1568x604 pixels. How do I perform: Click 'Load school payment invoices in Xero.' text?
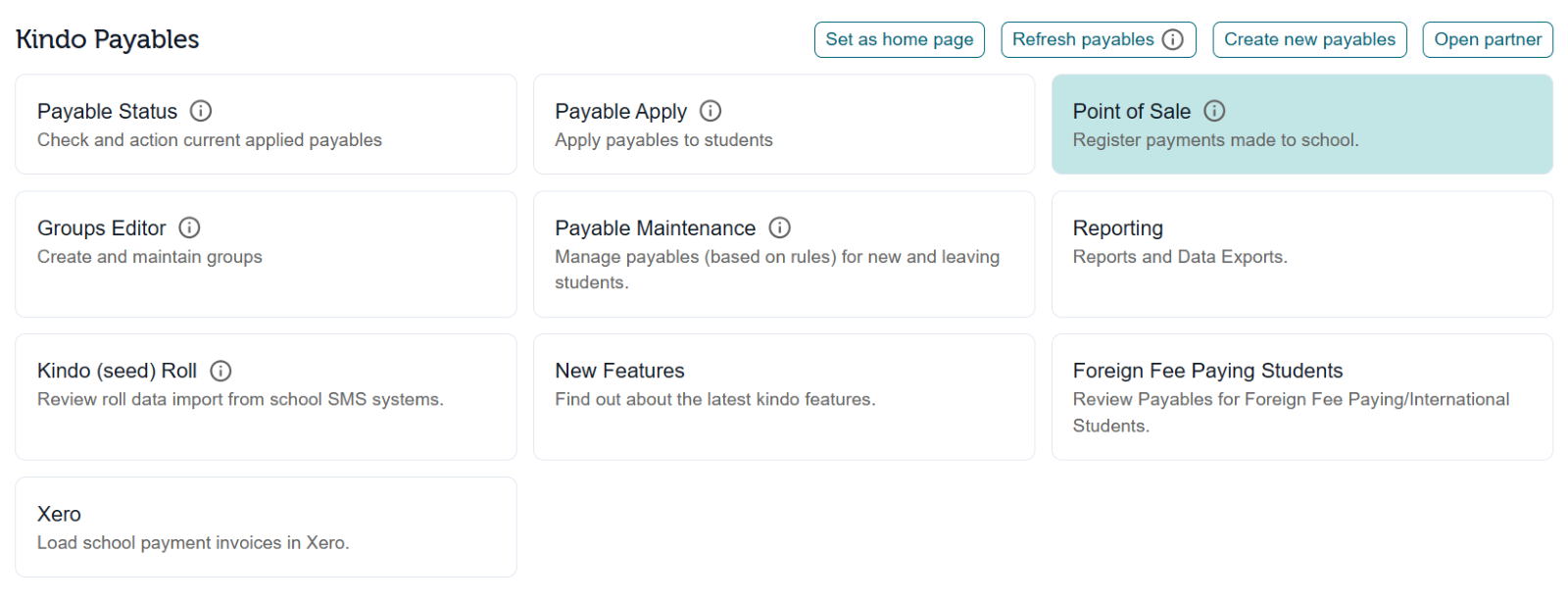click(x=193, y=542)
